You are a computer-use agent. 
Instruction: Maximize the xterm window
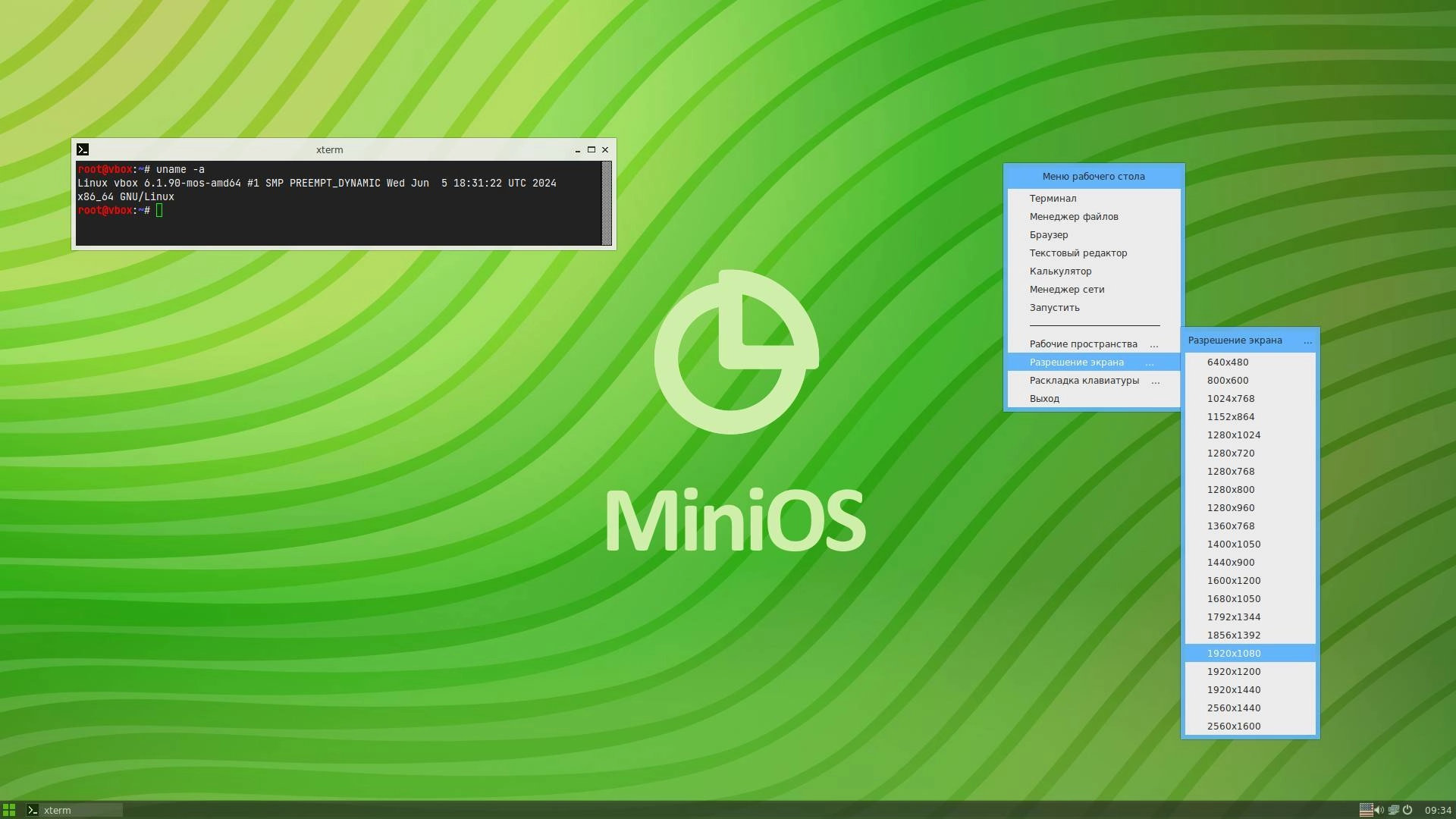tap(591, 150)
